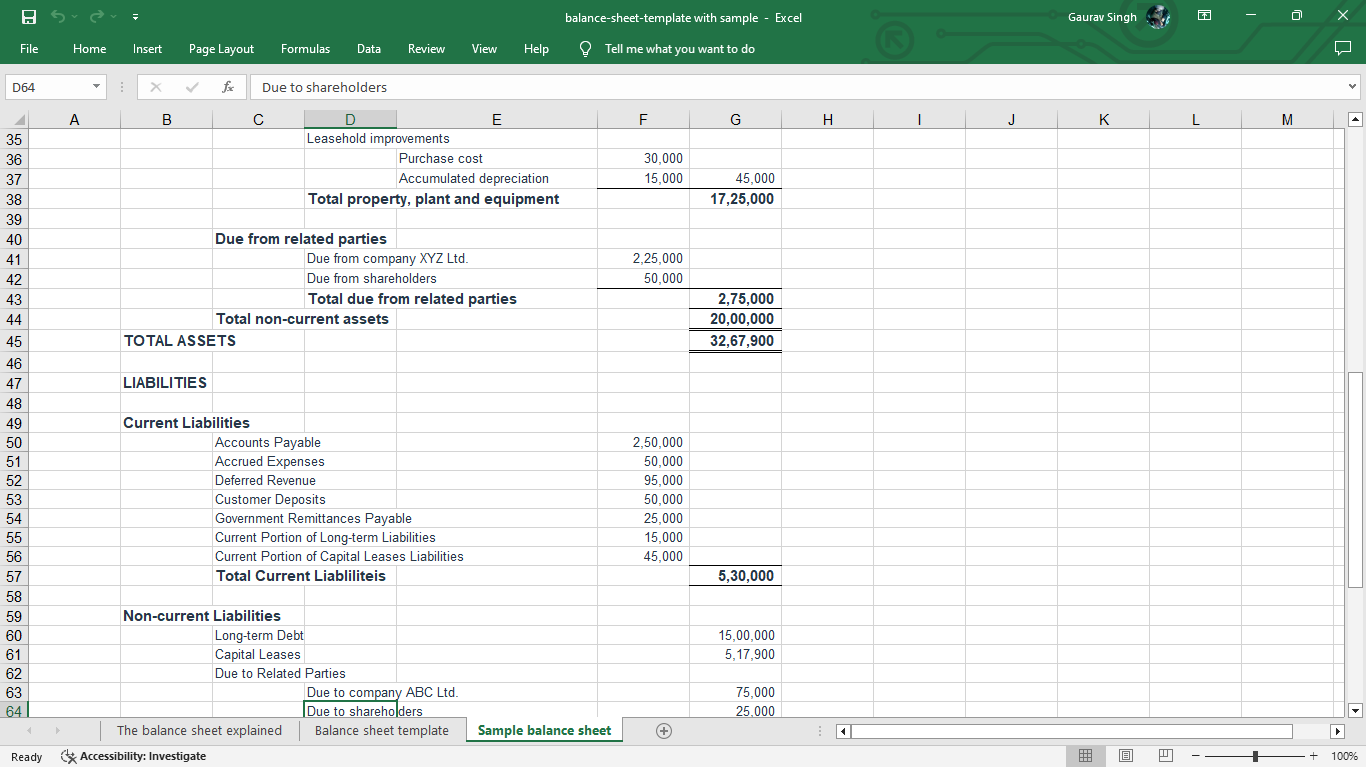Expand the Customize Quick Access Toolbar menu
This screenshot has width=1366, height=768.
[135, 16]
